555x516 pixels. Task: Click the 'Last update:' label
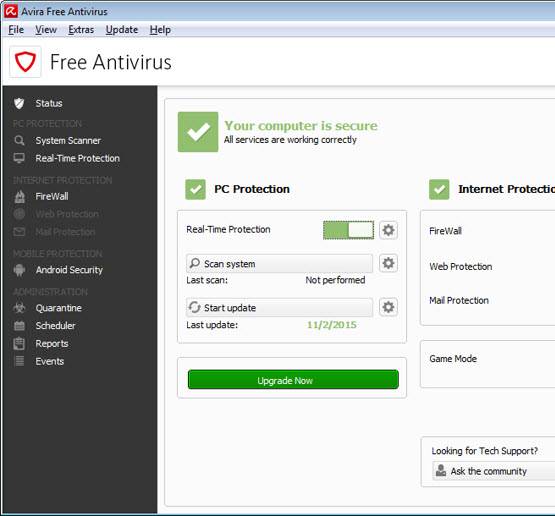212,325
